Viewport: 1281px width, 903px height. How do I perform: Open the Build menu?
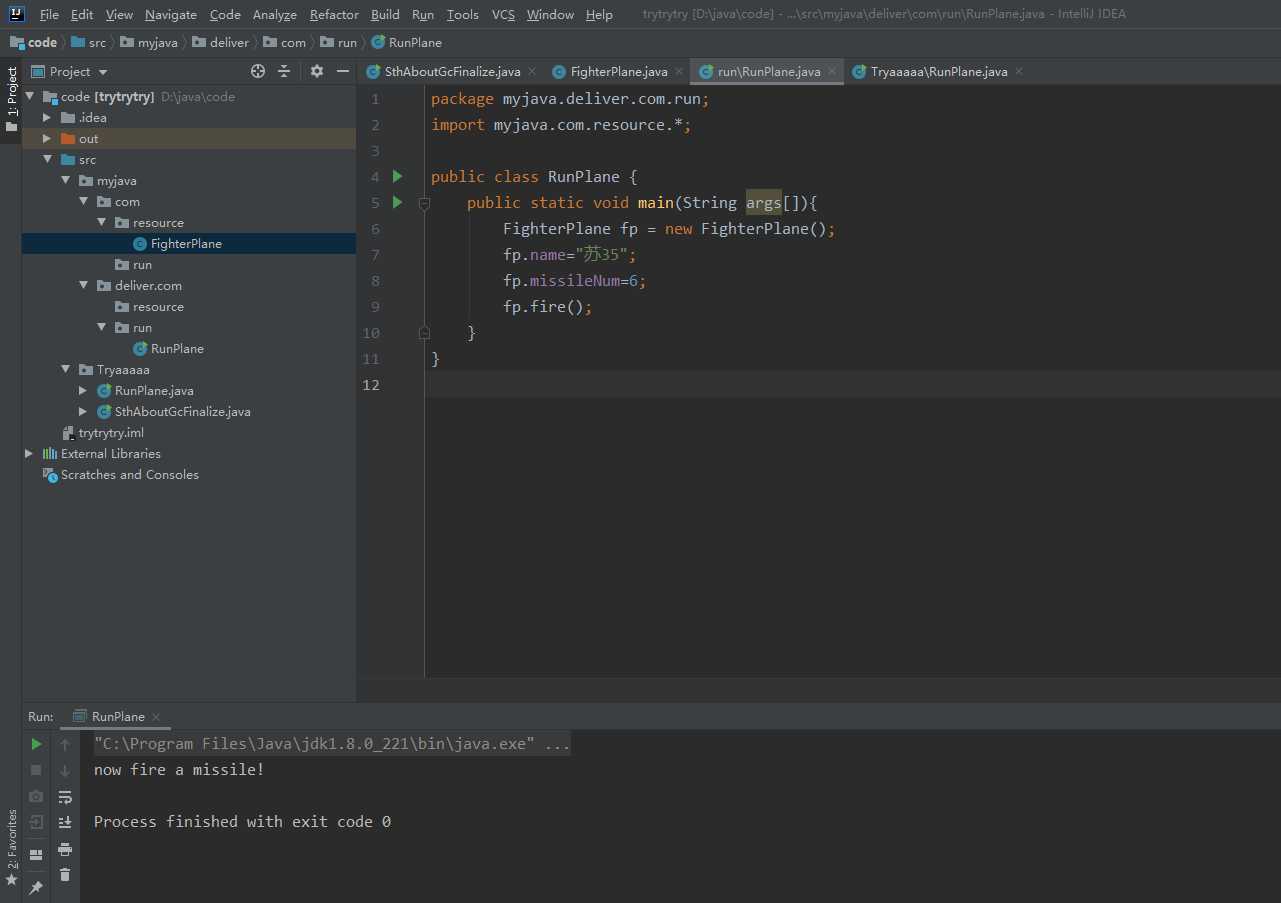point(385,15)
